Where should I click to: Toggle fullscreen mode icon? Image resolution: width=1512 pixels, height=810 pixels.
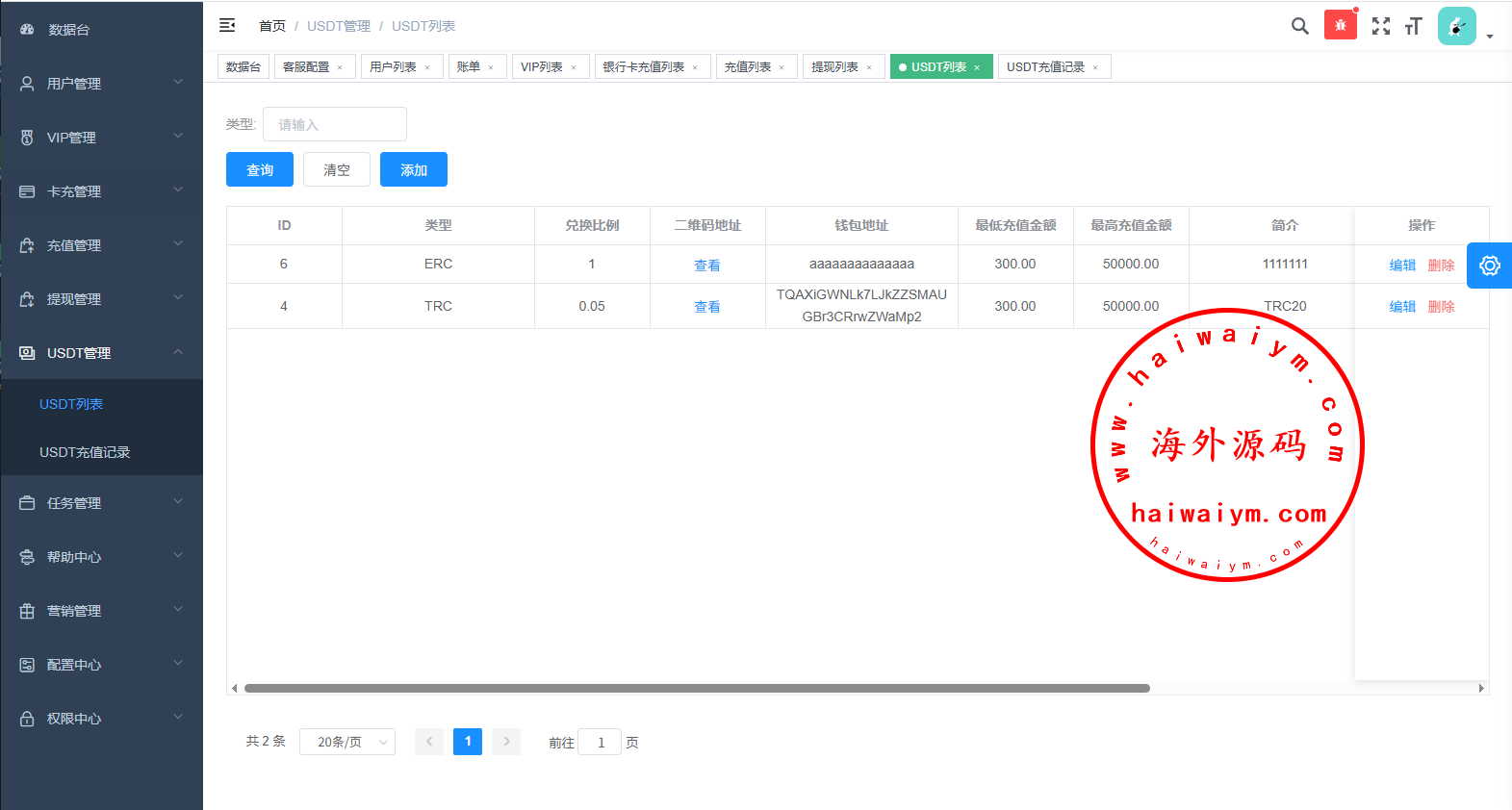pyautogui.click(x=1380, y=26)
